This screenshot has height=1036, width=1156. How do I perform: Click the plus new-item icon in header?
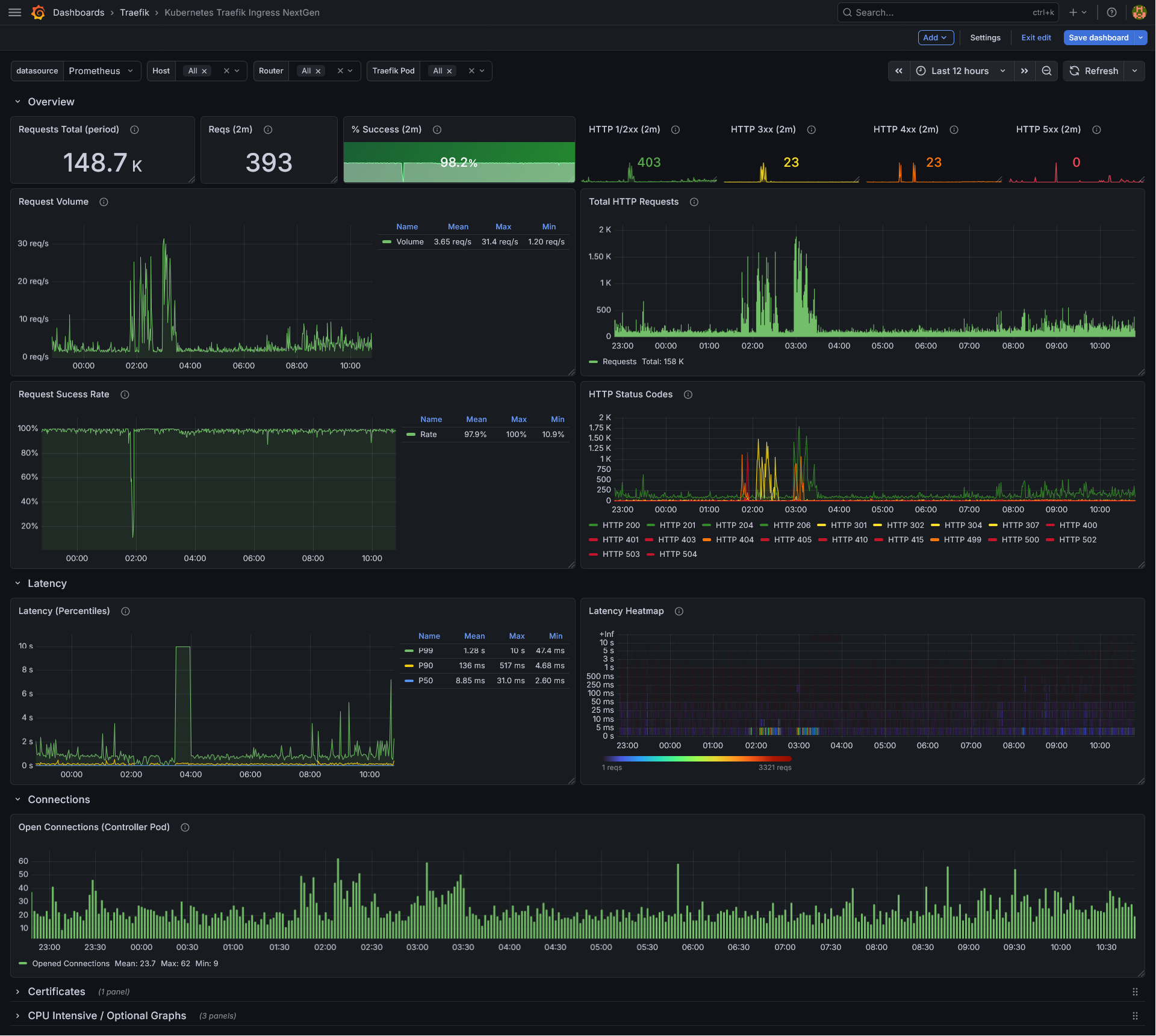(x=1078, y=12)
